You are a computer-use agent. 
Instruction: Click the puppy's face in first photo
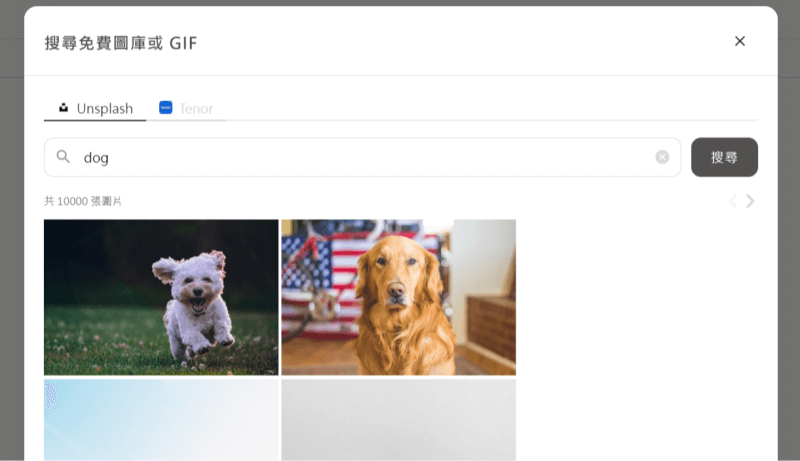click(x=194, y=286)
